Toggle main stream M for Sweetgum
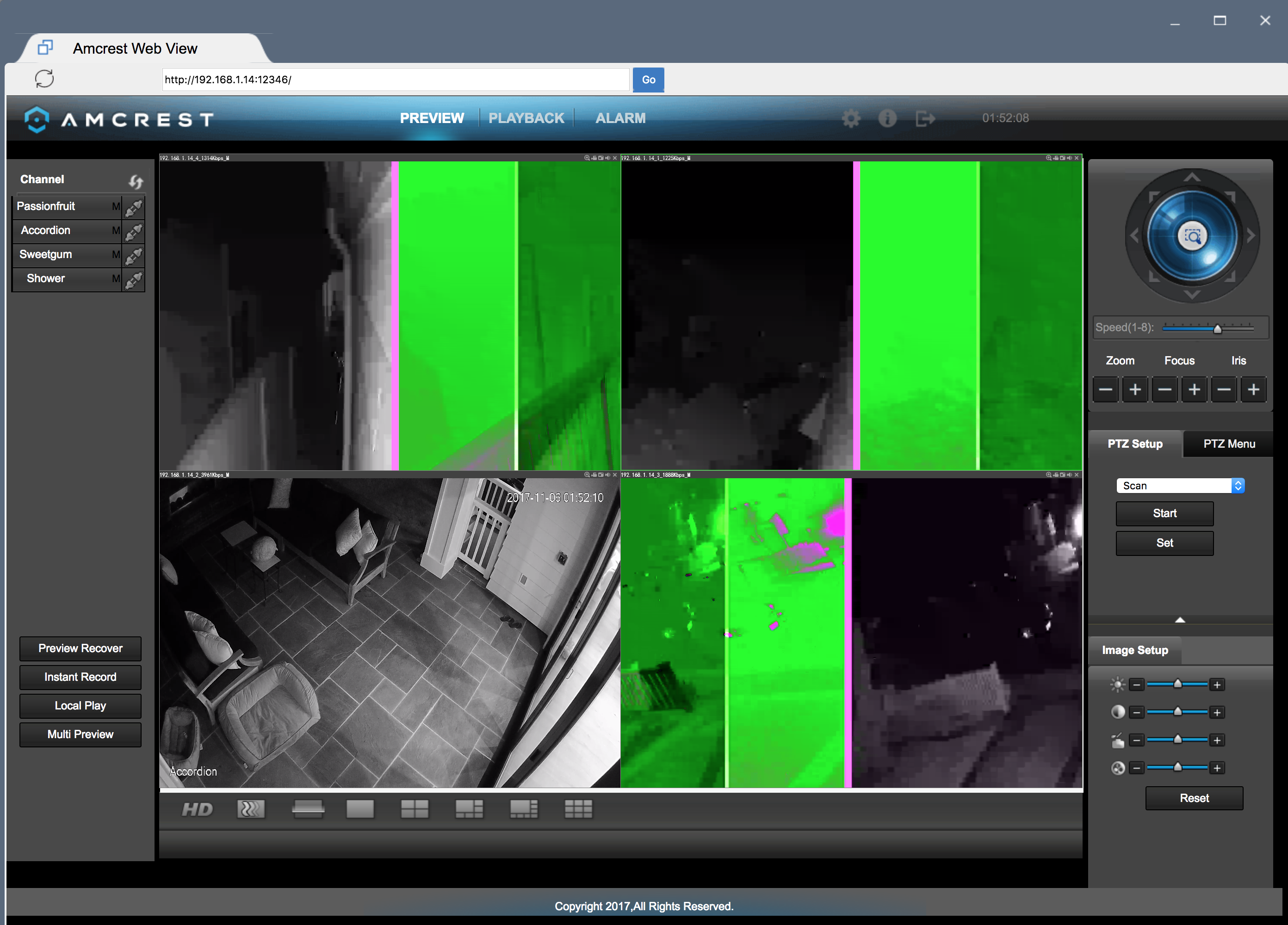 pos(116,255)
